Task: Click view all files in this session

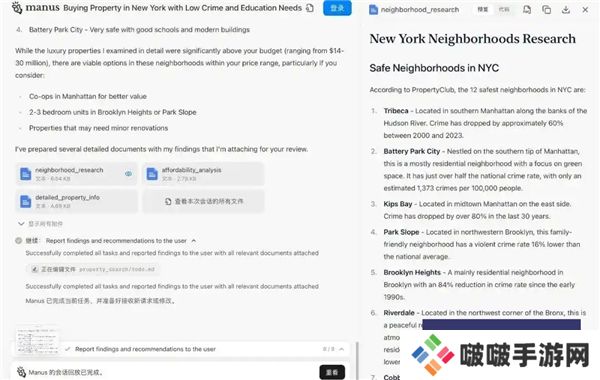Action: [x=203, y=201]
